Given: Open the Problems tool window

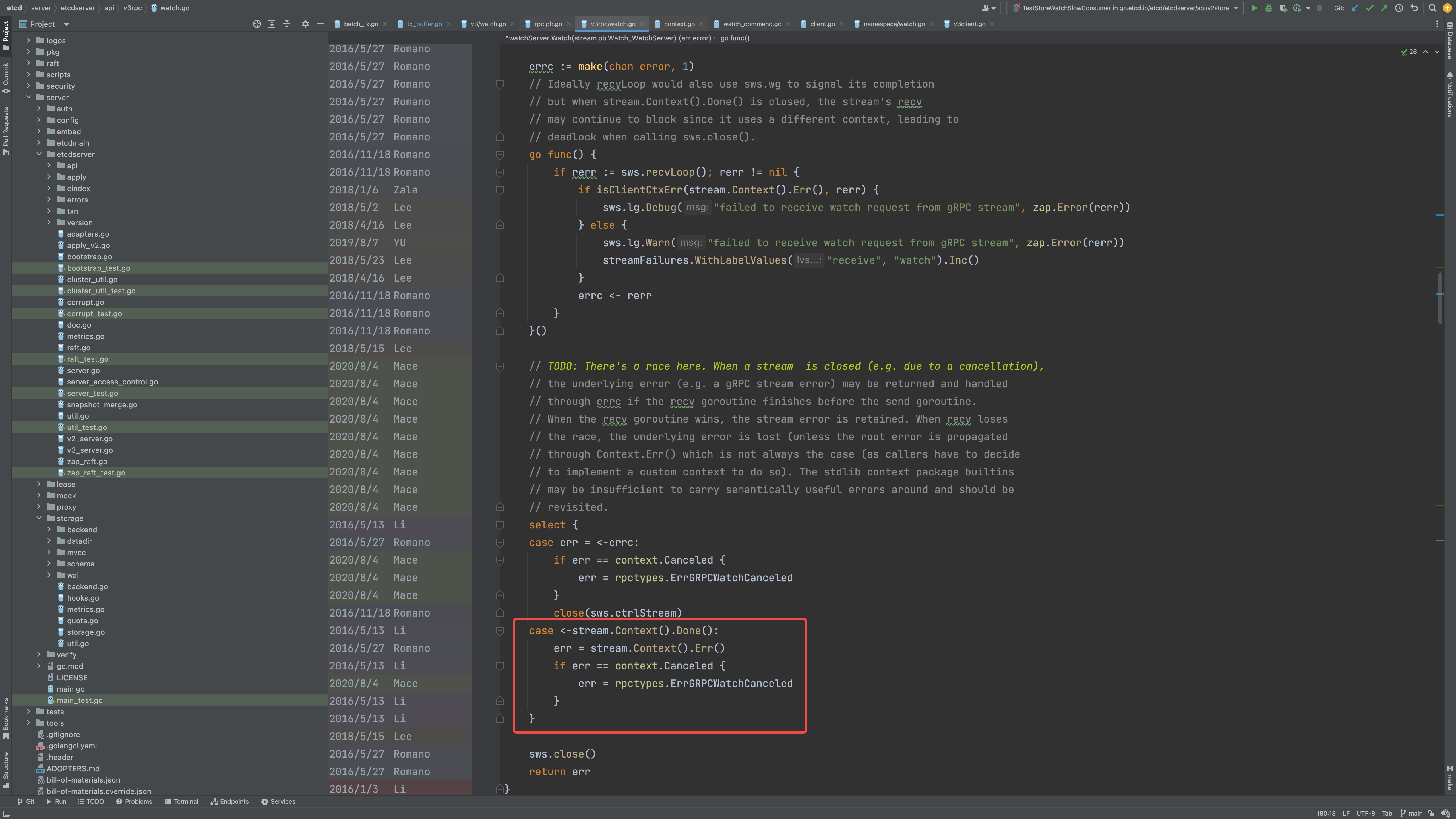Looking at the screenshot, I should tap(134, 801).
